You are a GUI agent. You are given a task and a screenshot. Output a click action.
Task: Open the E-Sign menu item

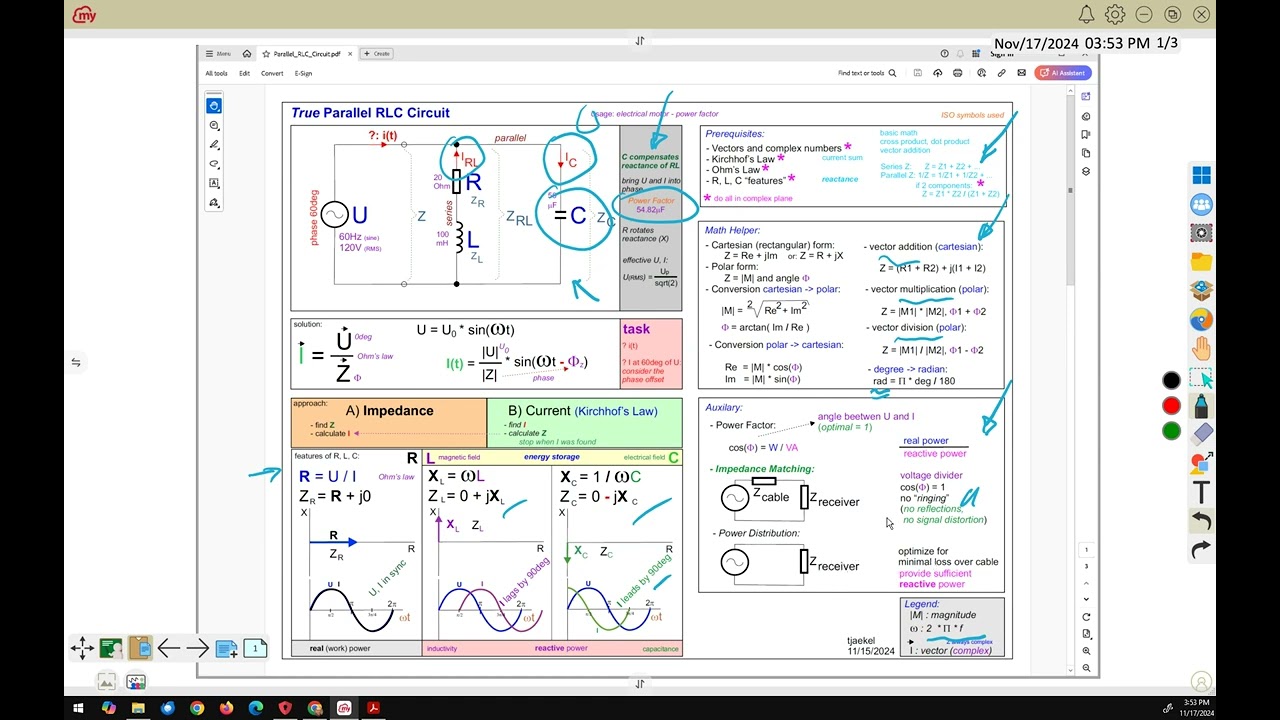coord(303,73)
